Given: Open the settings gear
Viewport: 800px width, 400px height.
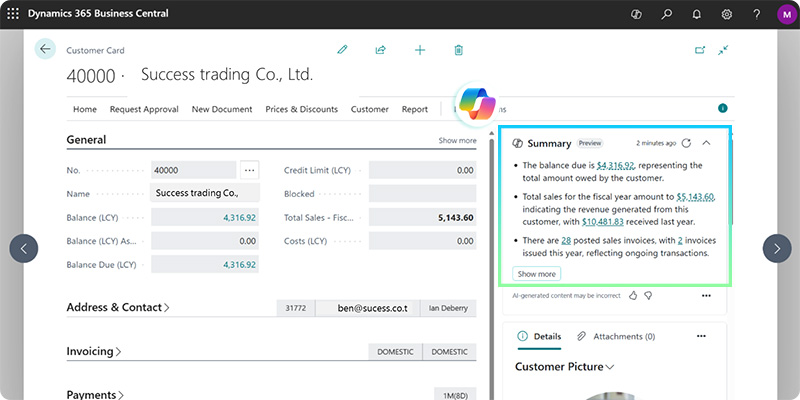Looking at the screenshot, I should pos(727,15).
